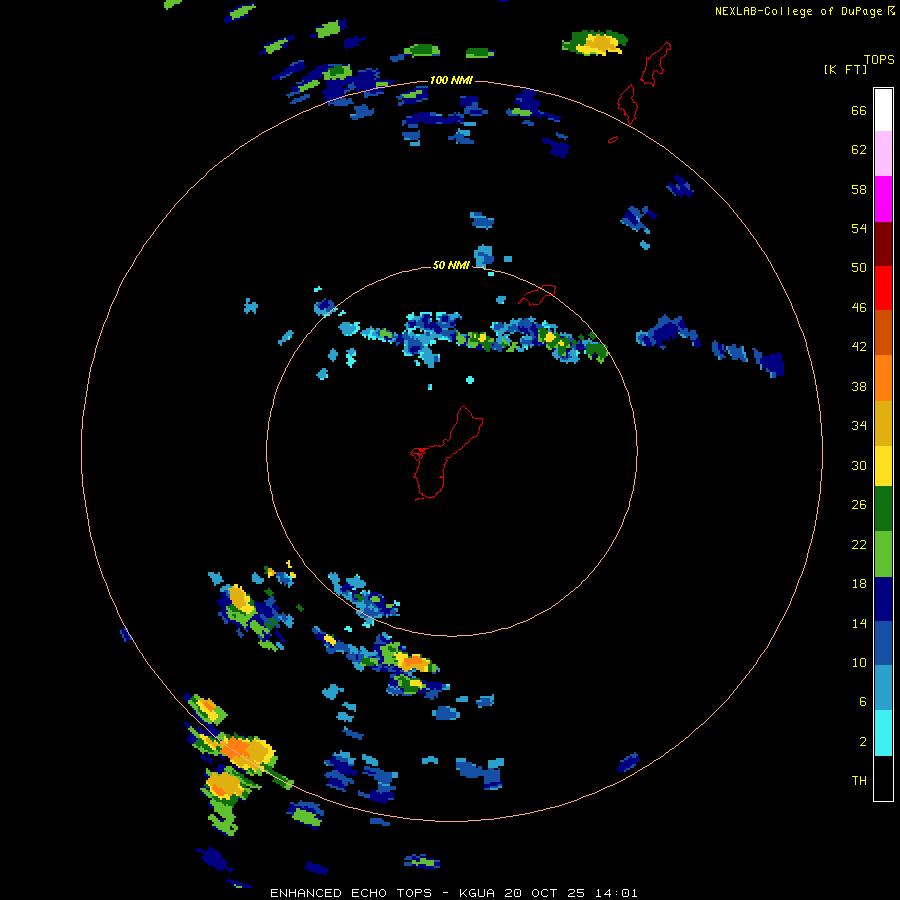This screenshot has width=900, height=900.
Task: Select the light green 26 K FT swatch
Action: (x=883, y=554)
